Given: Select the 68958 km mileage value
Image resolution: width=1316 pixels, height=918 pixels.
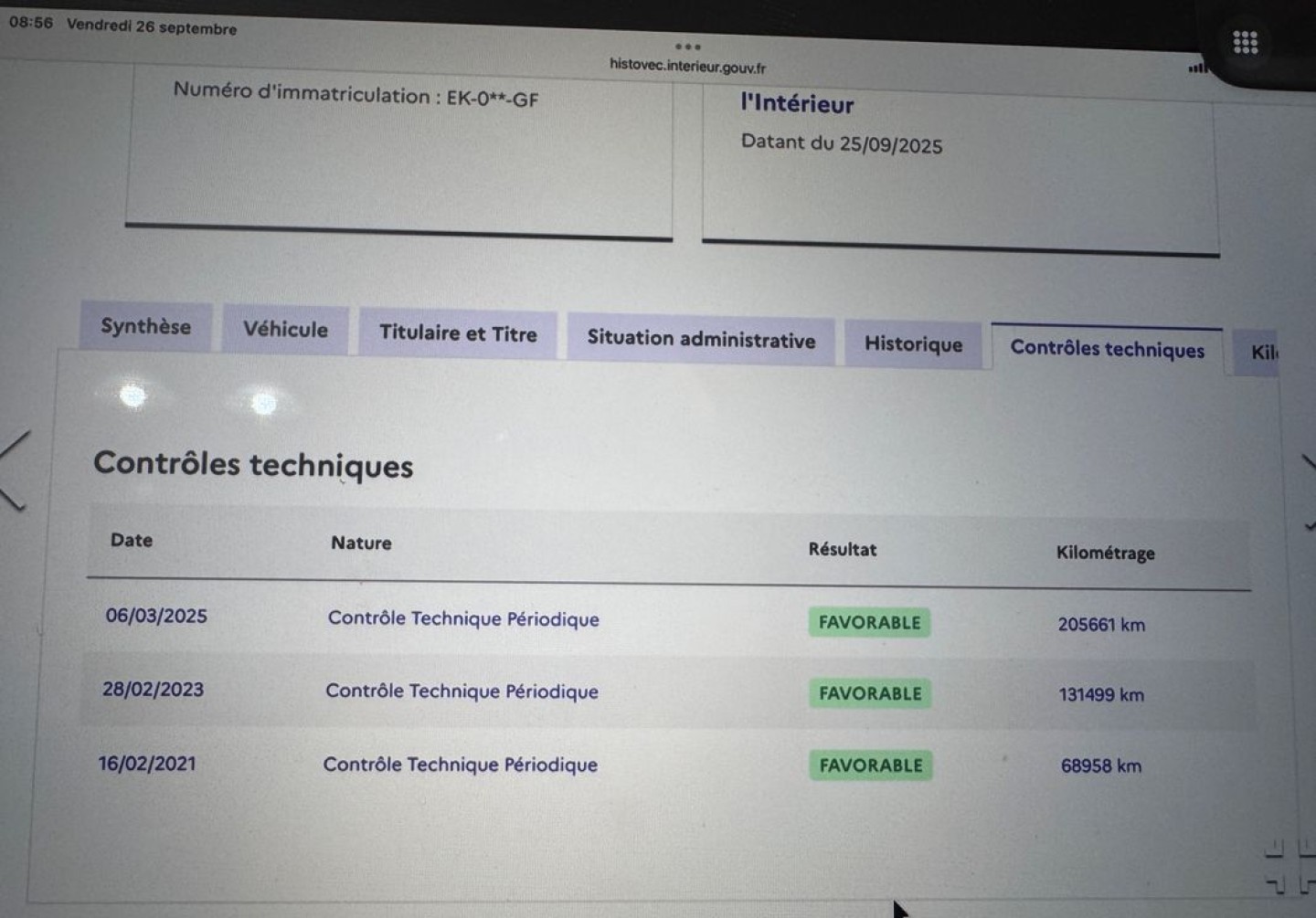Looking at the screenshot, I should coord(1101,766).
